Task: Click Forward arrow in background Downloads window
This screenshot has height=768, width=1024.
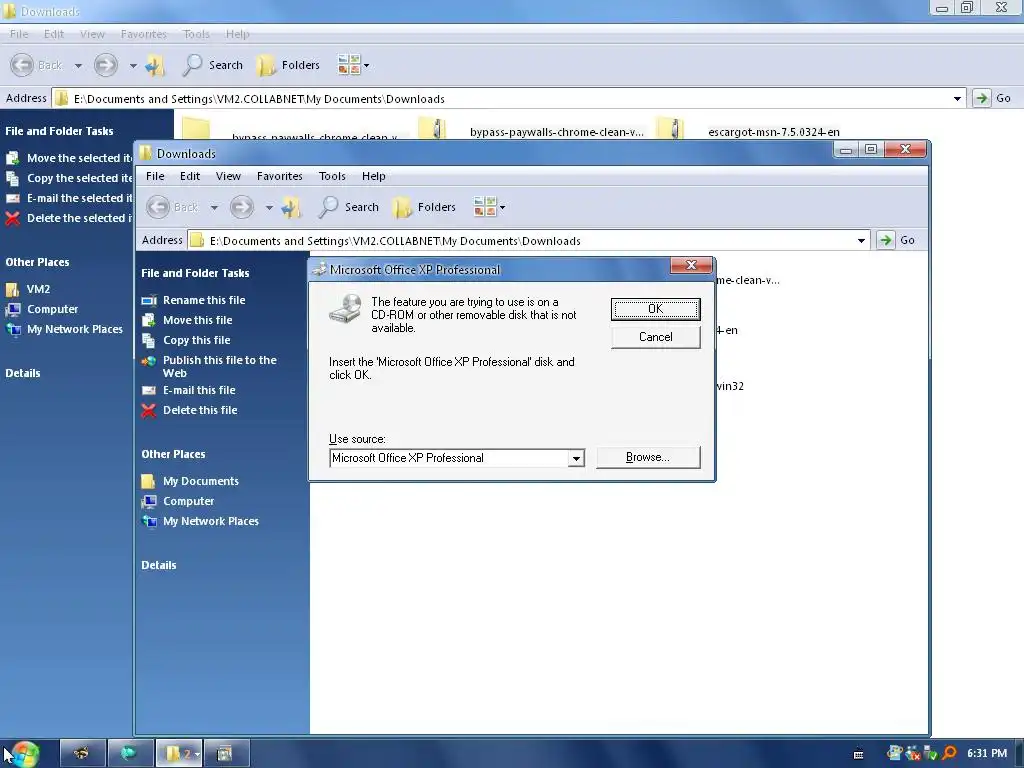Action: pos(106,65)
